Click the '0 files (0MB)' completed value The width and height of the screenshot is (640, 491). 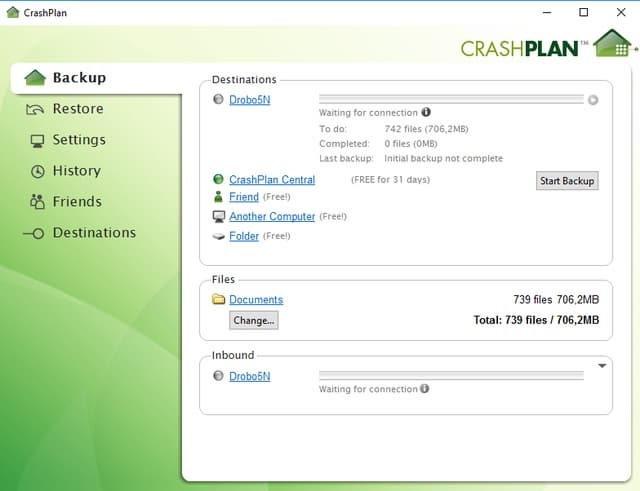(411, 144)
